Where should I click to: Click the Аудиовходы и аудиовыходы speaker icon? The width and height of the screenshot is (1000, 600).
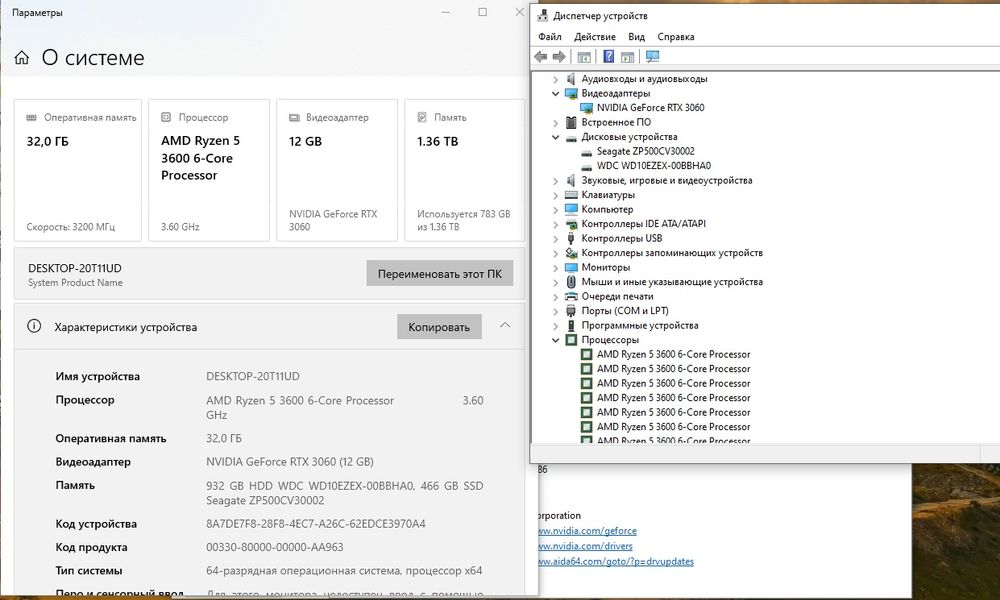(x=571, y=79)
